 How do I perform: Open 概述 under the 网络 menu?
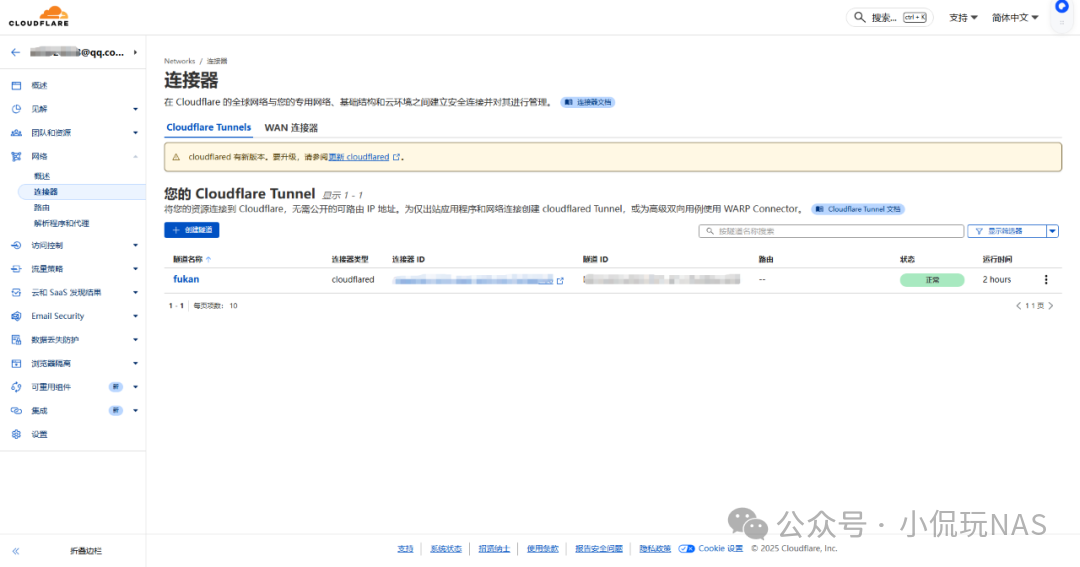tap(42, 176)
